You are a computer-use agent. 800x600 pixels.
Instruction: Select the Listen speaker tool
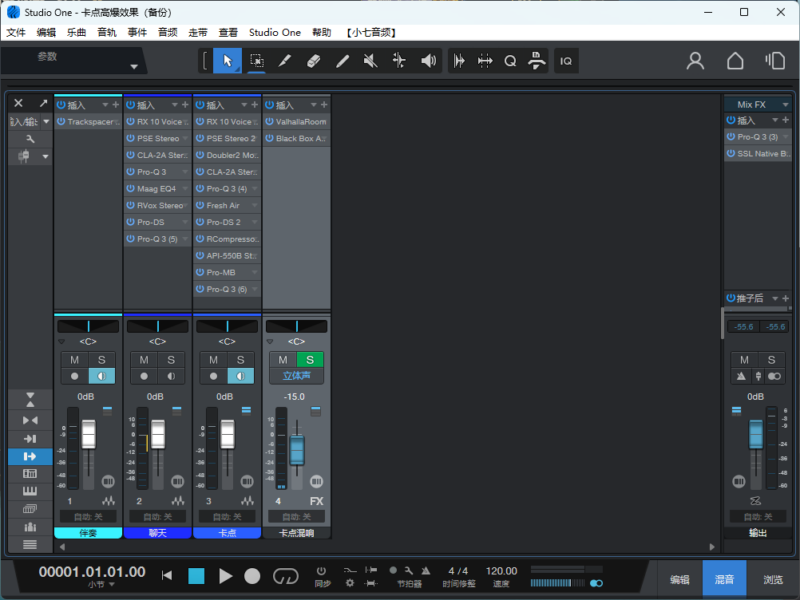pyautogui.click(x=428, y=61)
